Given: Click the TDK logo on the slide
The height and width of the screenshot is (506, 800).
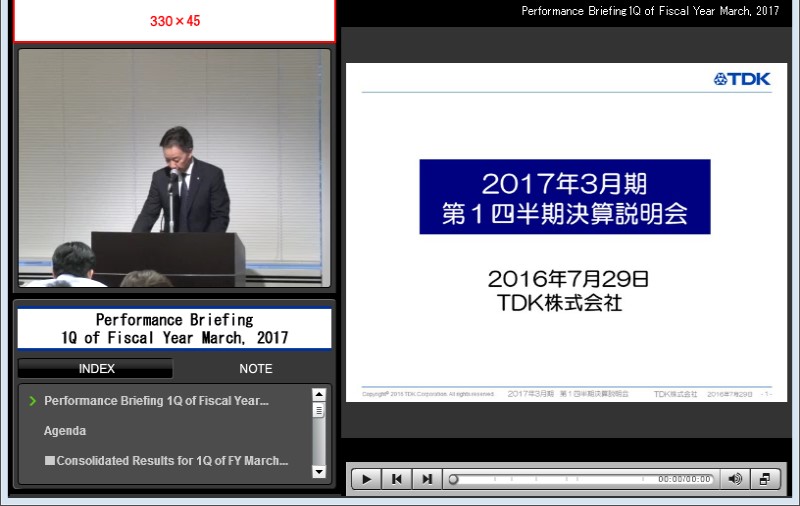Looking at the screenshot, I should point(742,79).
